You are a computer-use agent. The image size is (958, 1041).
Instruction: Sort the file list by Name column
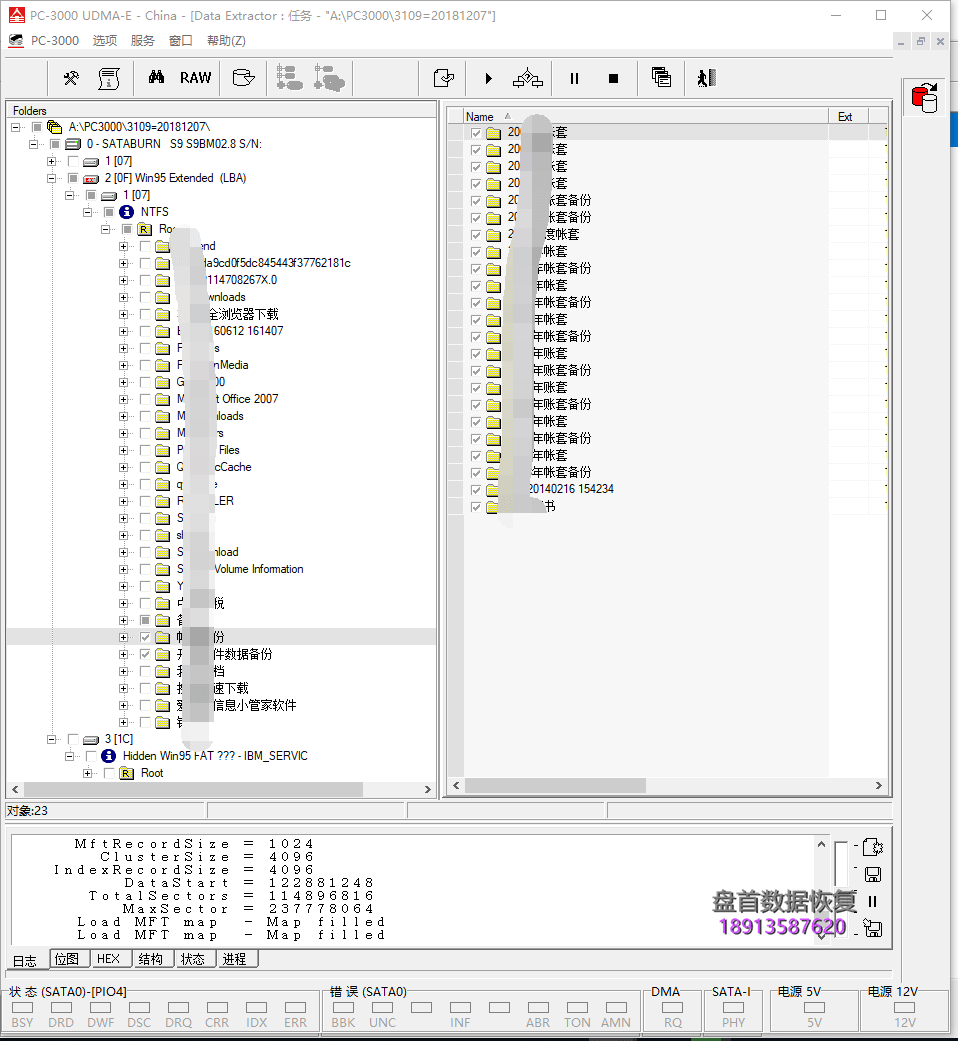click(645, 116)
